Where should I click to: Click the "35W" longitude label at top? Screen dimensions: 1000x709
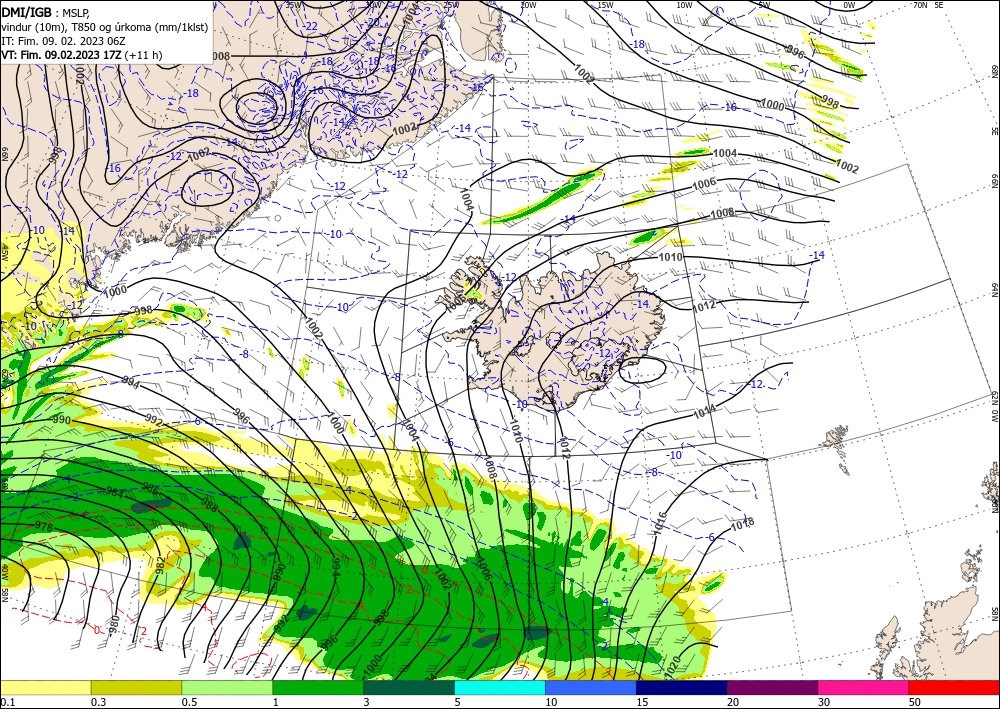293,5
